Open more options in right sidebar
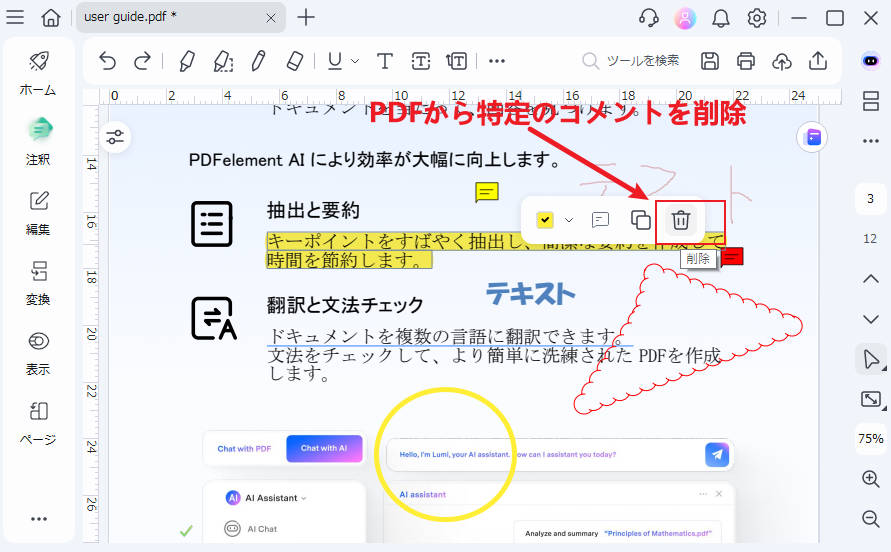Viewport: 891px width, 552px height. [x=871, y=140]
